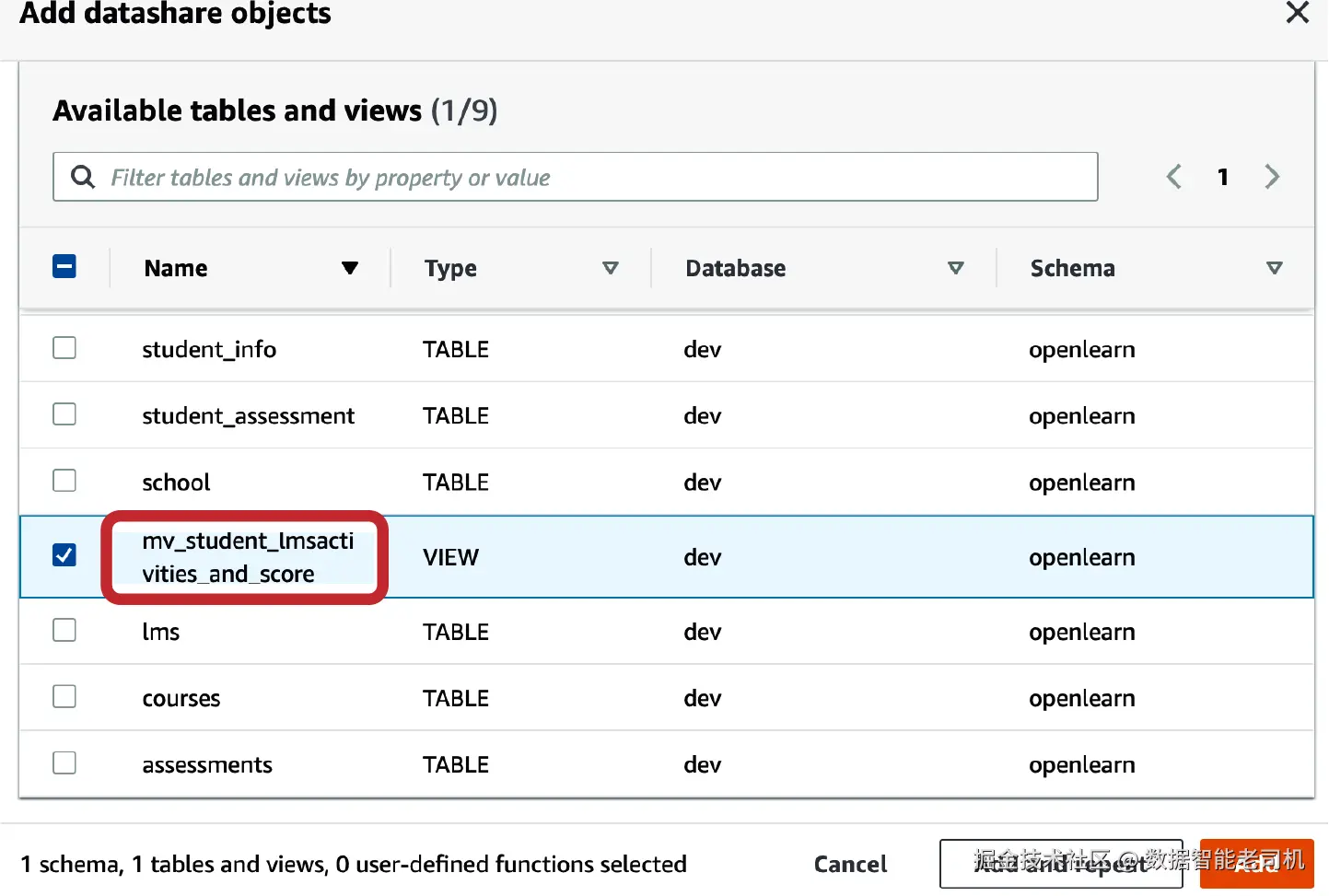
Task: Tick the lms table checkbox
Action: [x=64, y=630]
